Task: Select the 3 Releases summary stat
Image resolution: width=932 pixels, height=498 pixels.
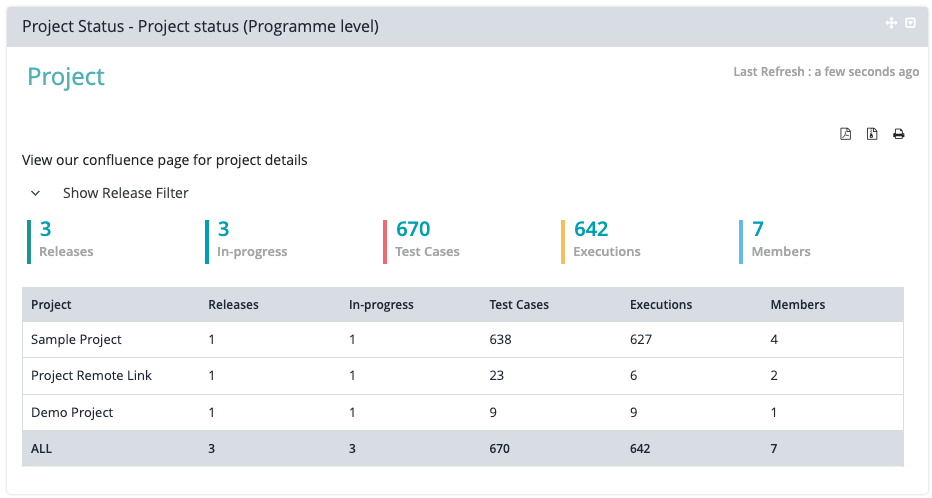Action: coord(46,230)
